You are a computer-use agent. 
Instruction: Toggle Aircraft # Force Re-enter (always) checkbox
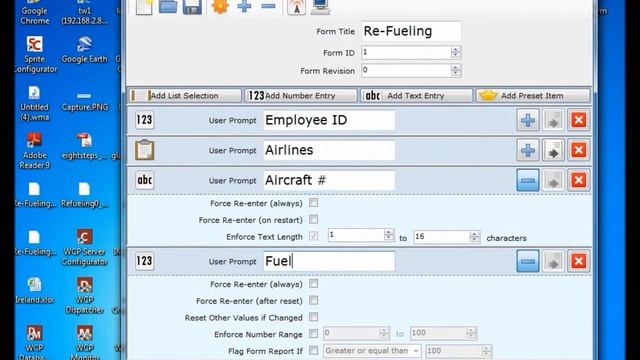(x=313, y=203)
